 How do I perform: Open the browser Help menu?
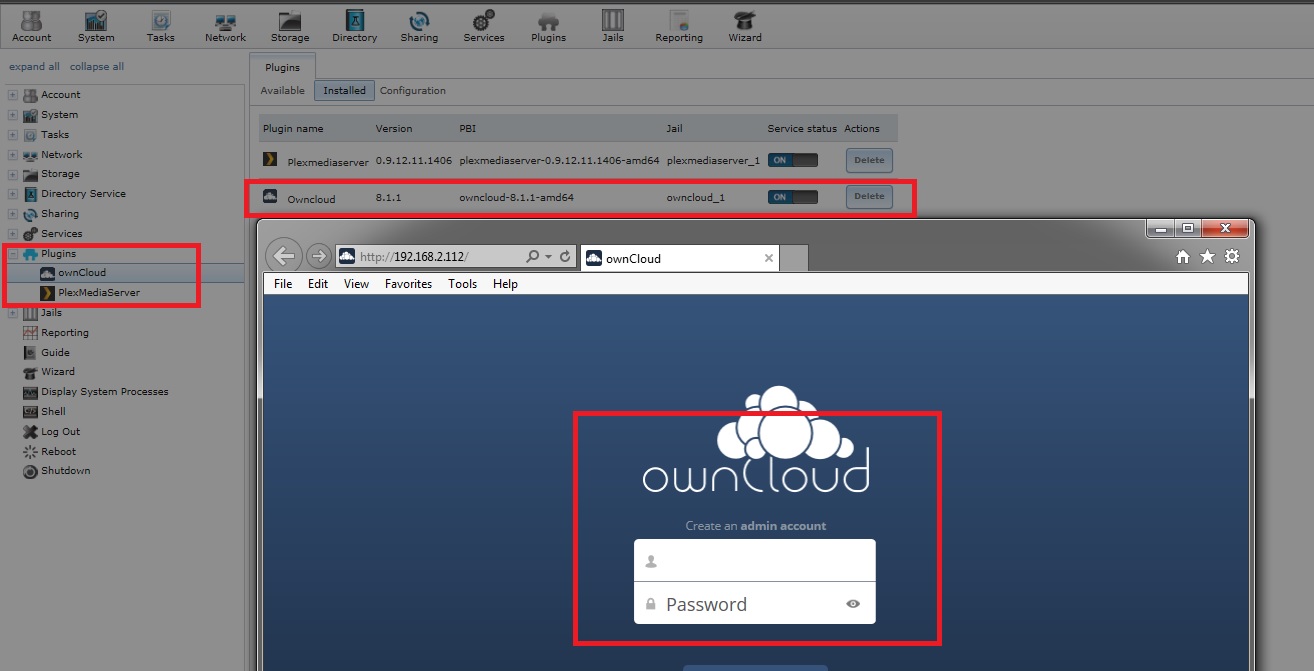click(505, 284)
